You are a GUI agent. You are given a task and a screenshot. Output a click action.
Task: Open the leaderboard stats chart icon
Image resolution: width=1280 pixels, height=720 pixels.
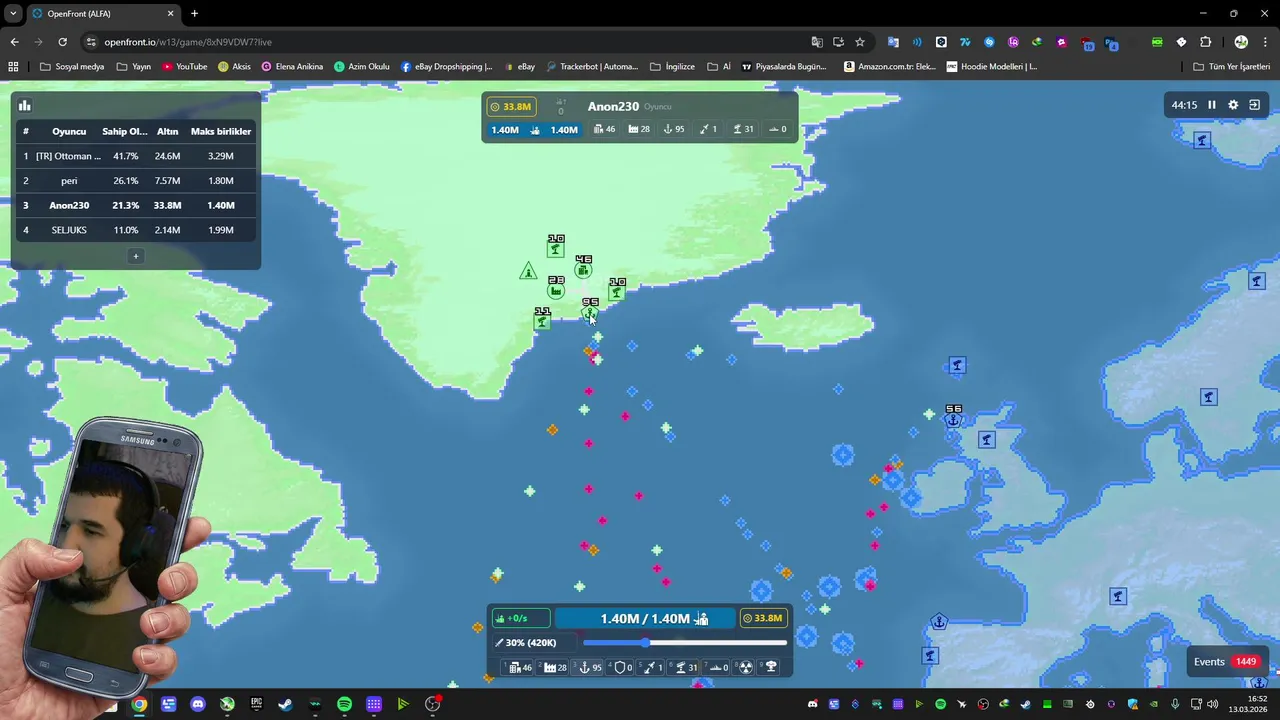24,105
